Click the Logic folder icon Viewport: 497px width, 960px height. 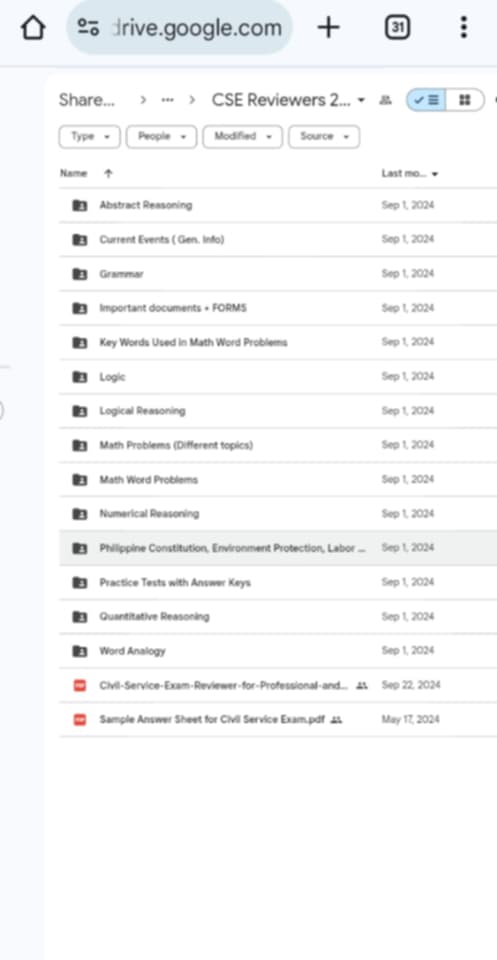coord(80,377)
